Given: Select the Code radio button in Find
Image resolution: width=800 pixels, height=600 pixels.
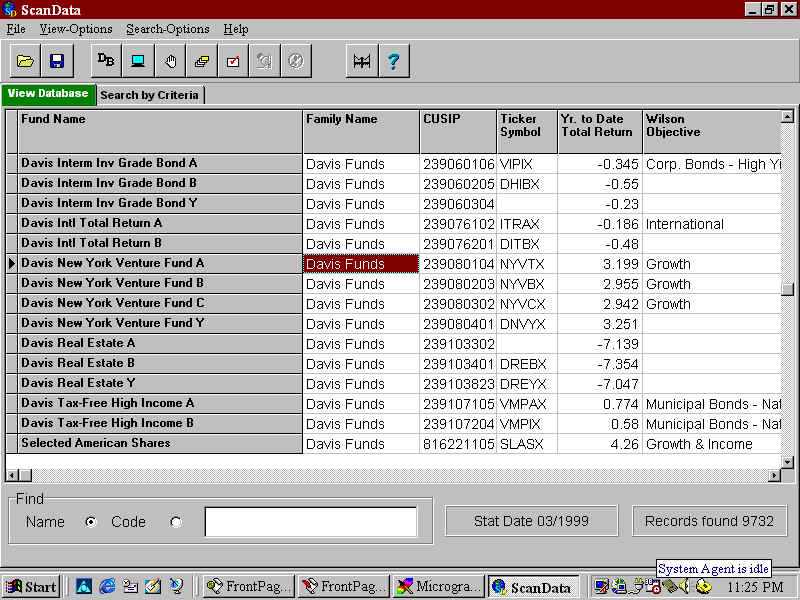Looking at the screenshot, I should point(176,522).
